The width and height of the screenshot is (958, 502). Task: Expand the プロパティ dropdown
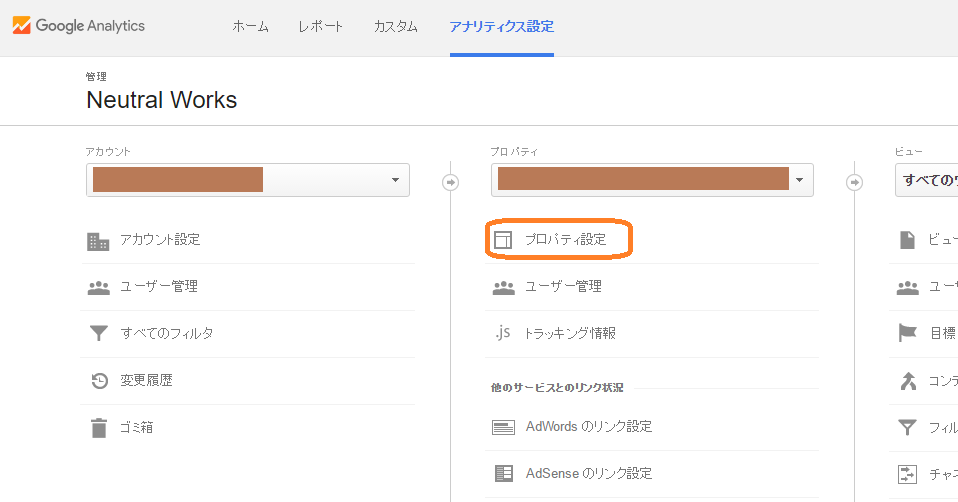pyautogui.click(x=652, y=180)
